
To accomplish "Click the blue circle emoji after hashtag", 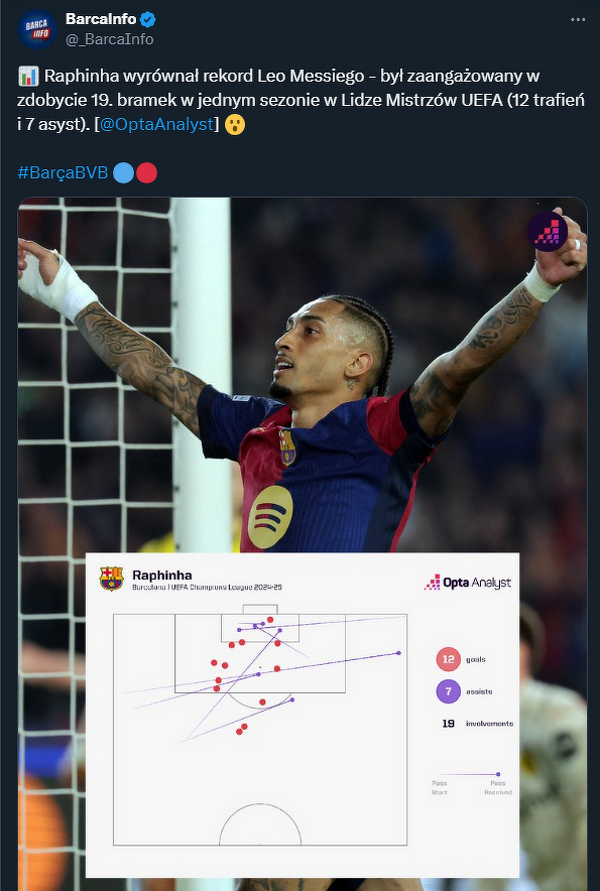I will 123,173.
